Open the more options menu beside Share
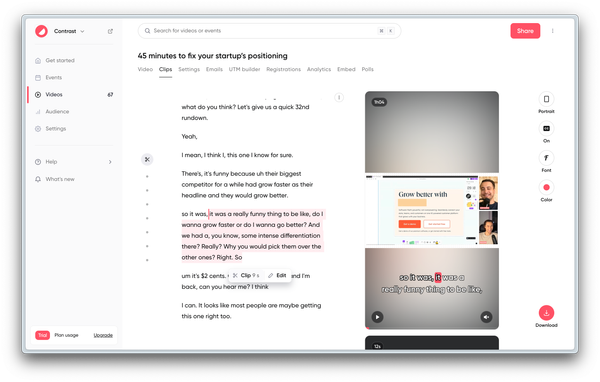This screenshot has width=600, height=382. point(553,31)
